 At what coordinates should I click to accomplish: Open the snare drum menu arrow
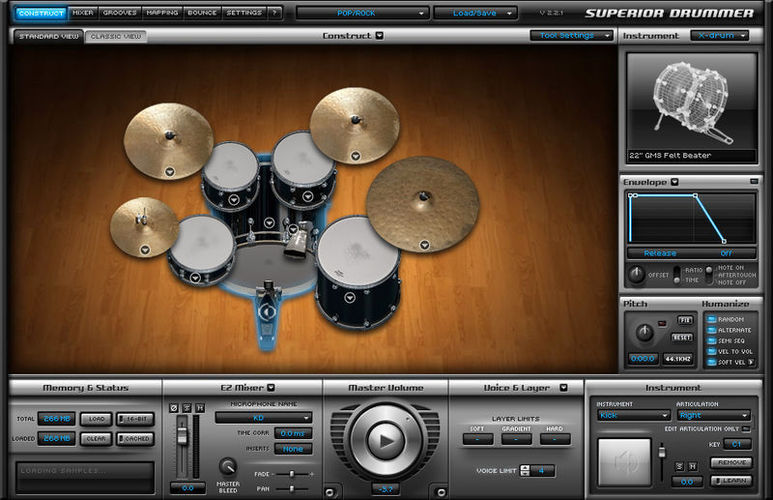(195, 278)
